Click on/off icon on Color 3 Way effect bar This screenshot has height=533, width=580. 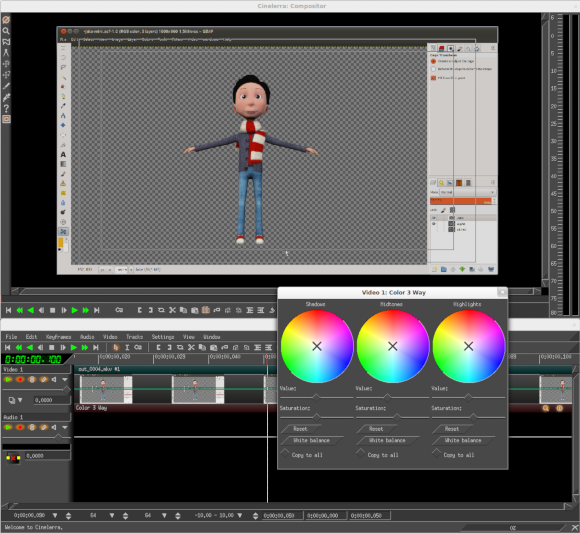pyautogui.click(x=559, y=408)
